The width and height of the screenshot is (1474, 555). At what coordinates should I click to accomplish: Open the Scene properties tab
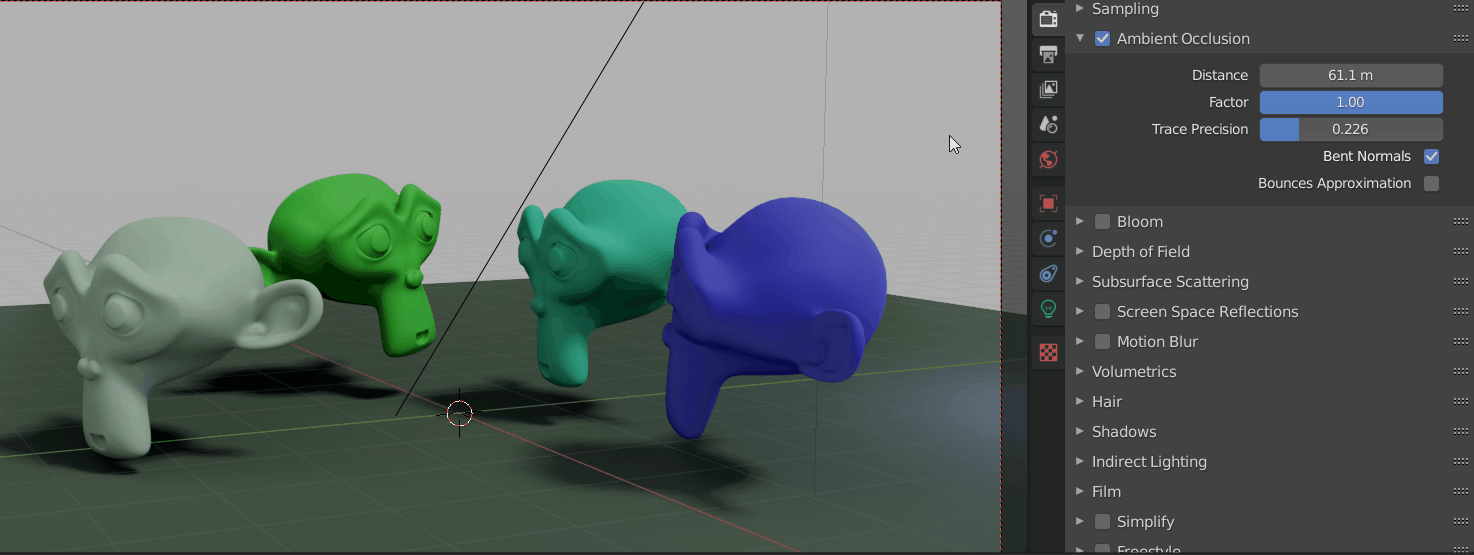point(1048,124)
